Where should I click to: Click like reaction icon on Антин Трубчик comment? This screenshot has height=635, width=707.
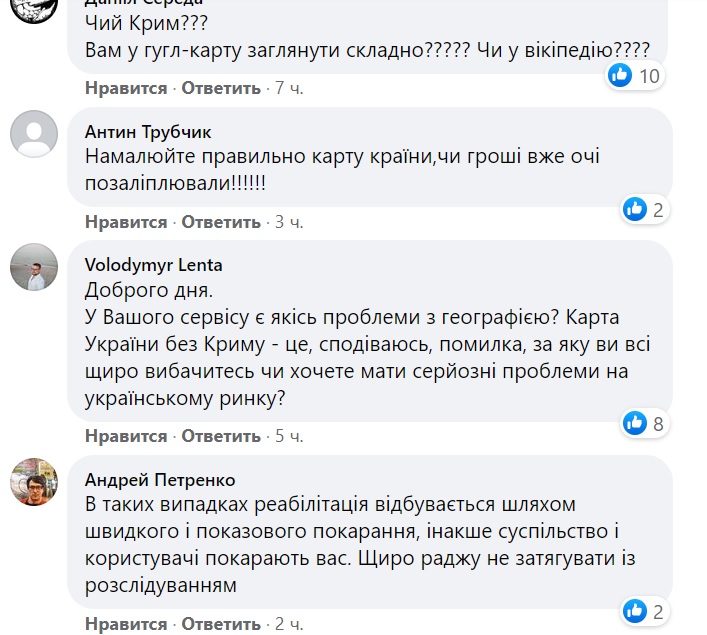click(x=635, y=209)
